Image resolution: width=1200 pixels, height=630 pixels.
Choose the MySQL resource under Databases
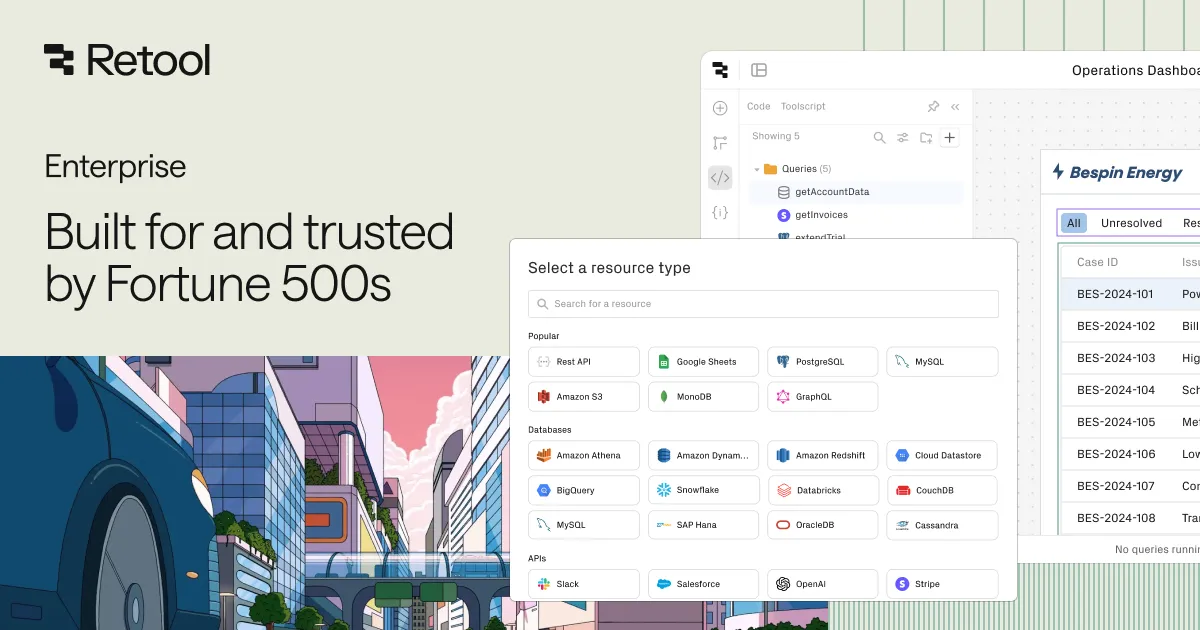[584, 525]
